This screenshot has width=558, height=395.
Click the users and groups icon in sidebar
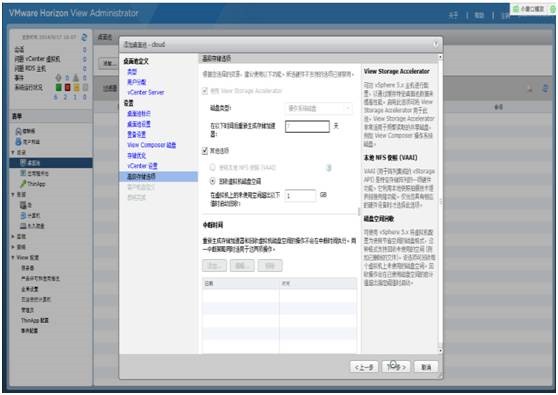(x=19, y=142)
